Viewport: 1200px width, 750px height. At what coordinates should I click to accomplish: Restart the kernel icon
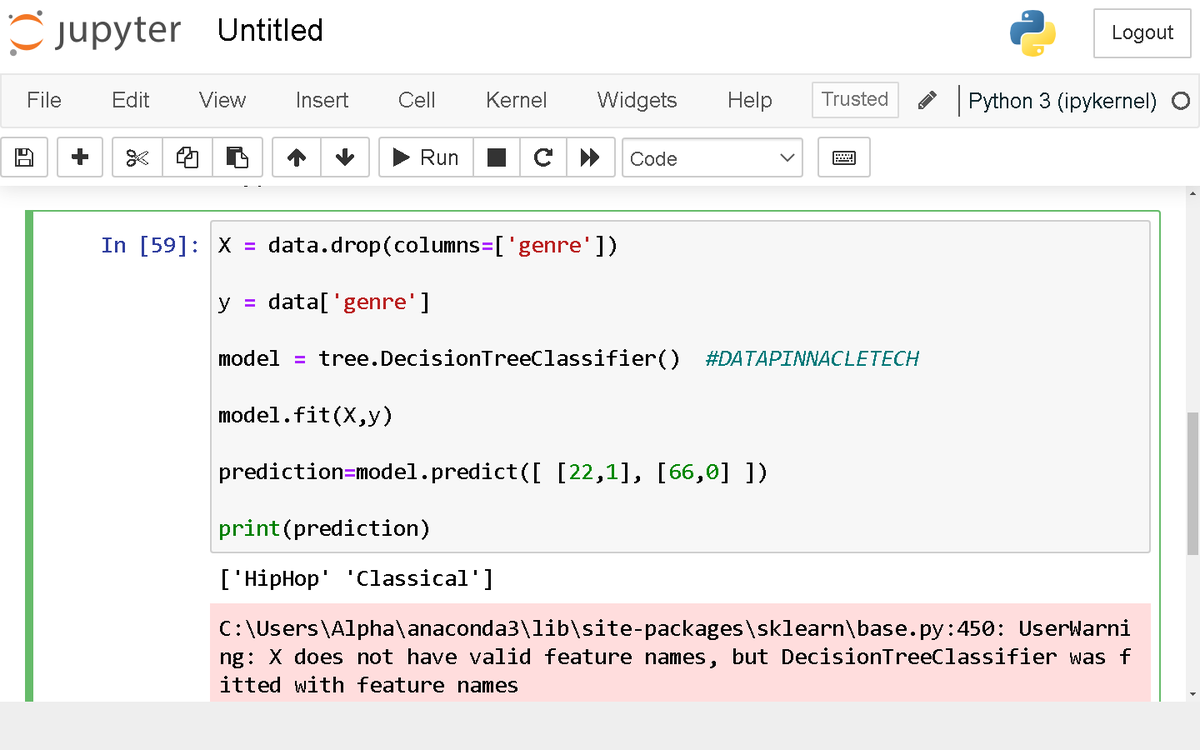tap(543, 158)
